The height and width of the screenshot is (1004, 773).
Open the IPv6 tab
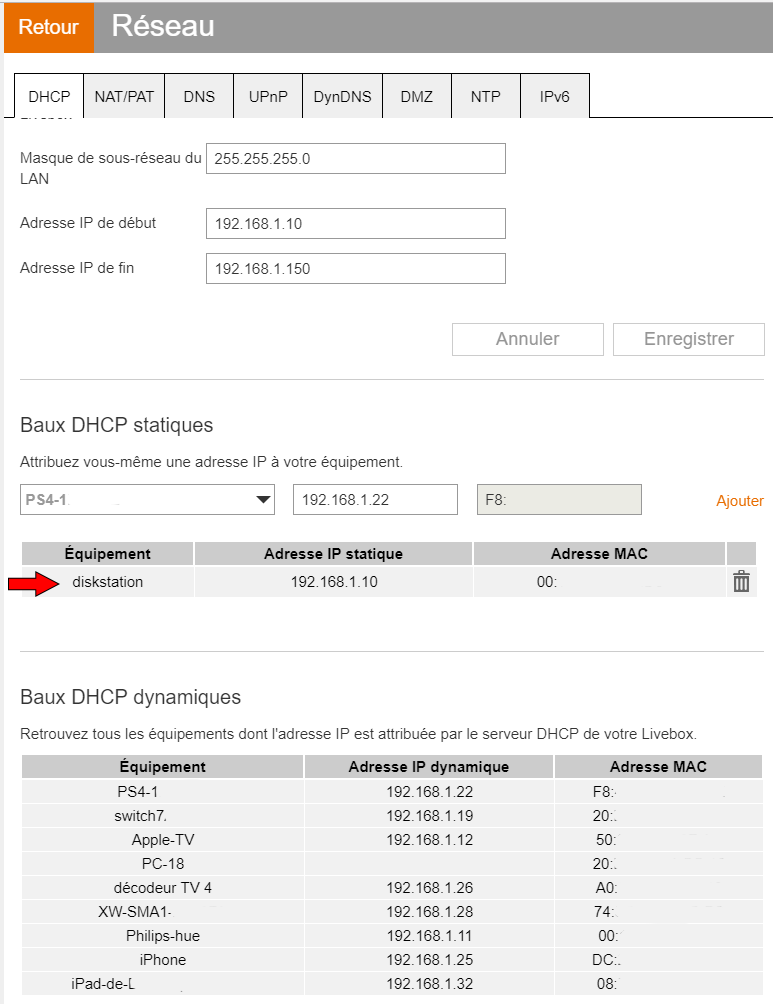555,97
